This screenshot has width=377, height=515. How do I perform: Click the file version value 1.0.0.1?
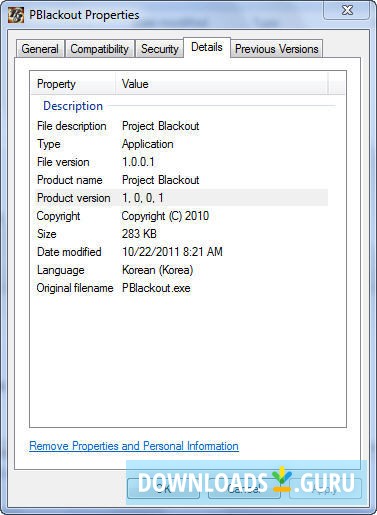[138, 162]
